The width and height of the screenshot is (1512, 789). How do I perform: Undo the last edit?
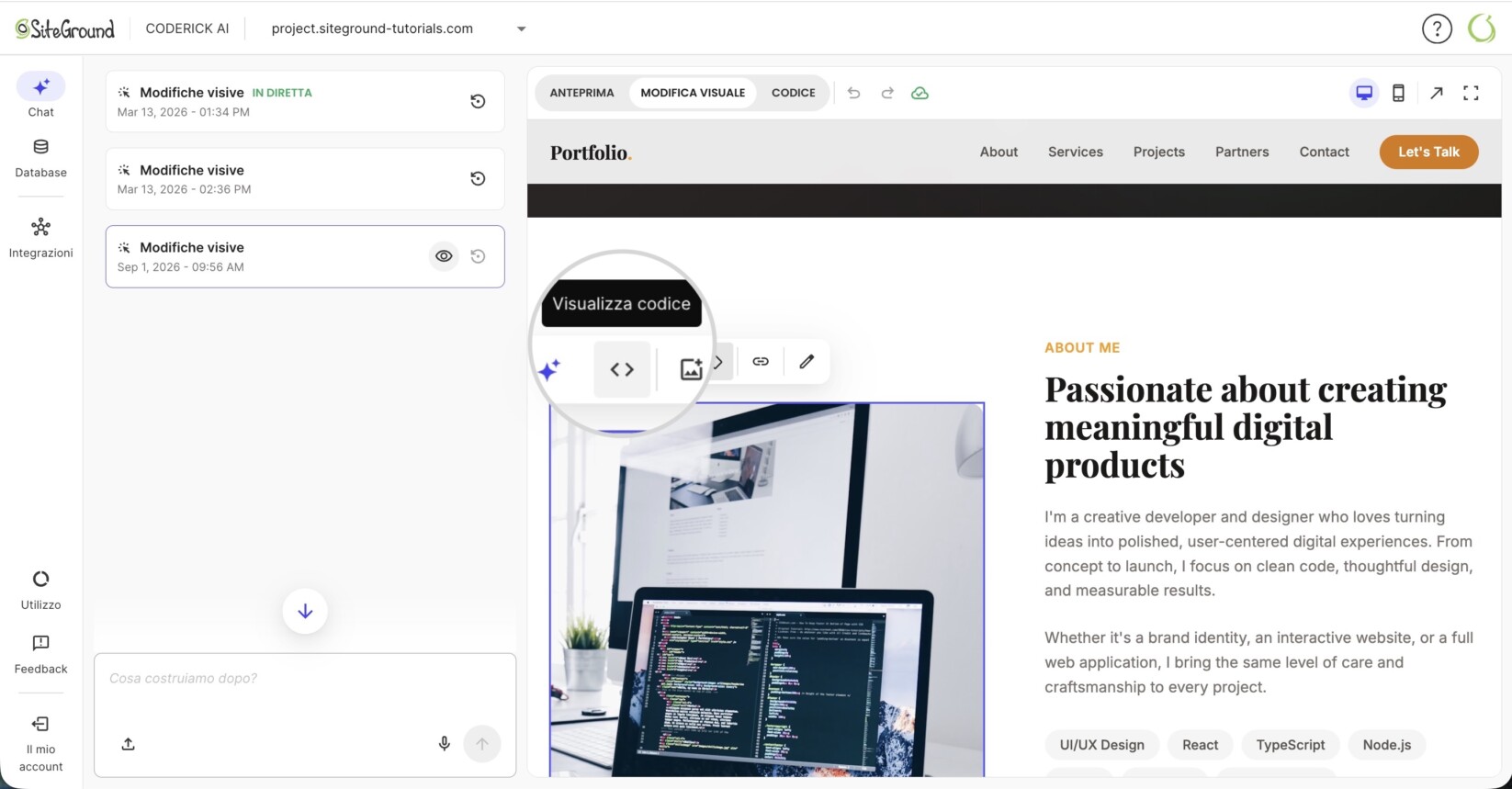click(x=853, y=93)
